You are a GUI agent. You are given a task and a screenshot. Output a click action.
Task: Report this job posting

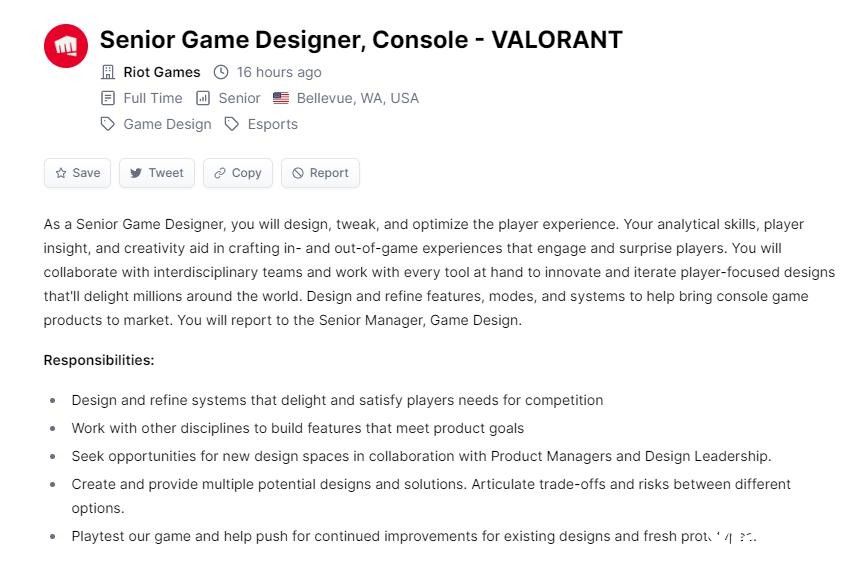(320, 173)
